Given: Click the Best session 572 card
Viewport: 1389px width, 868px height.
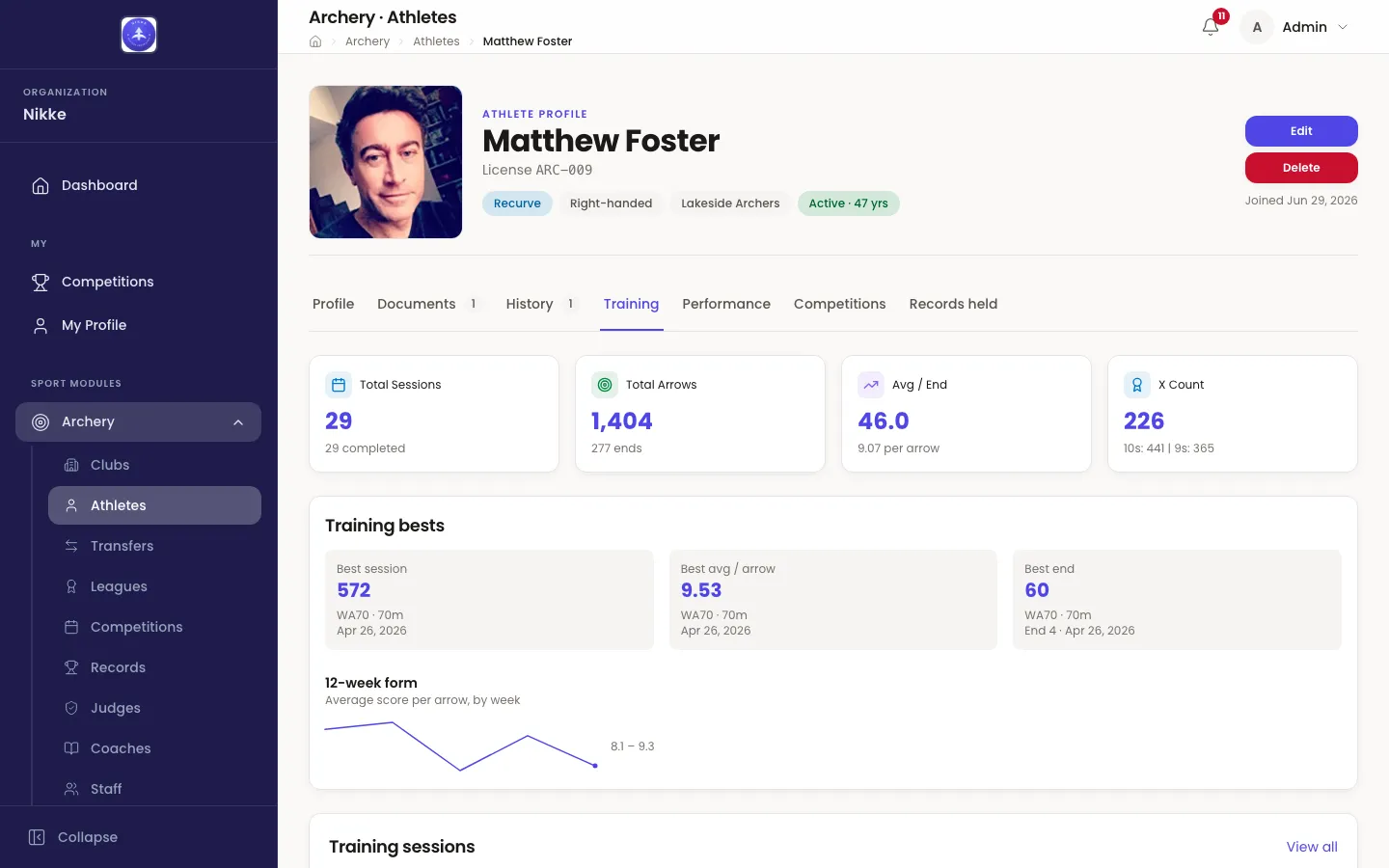Looking at the screenshot, I should [489, 600].
